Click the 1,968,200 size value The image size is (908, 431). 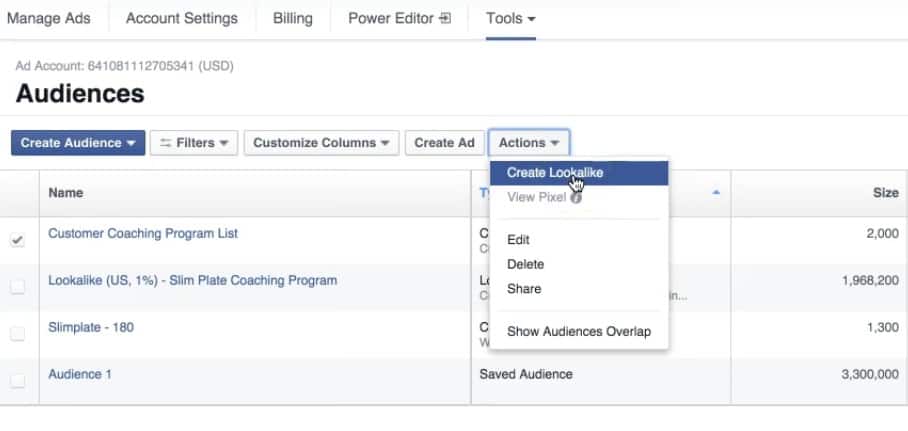[870, 280]
